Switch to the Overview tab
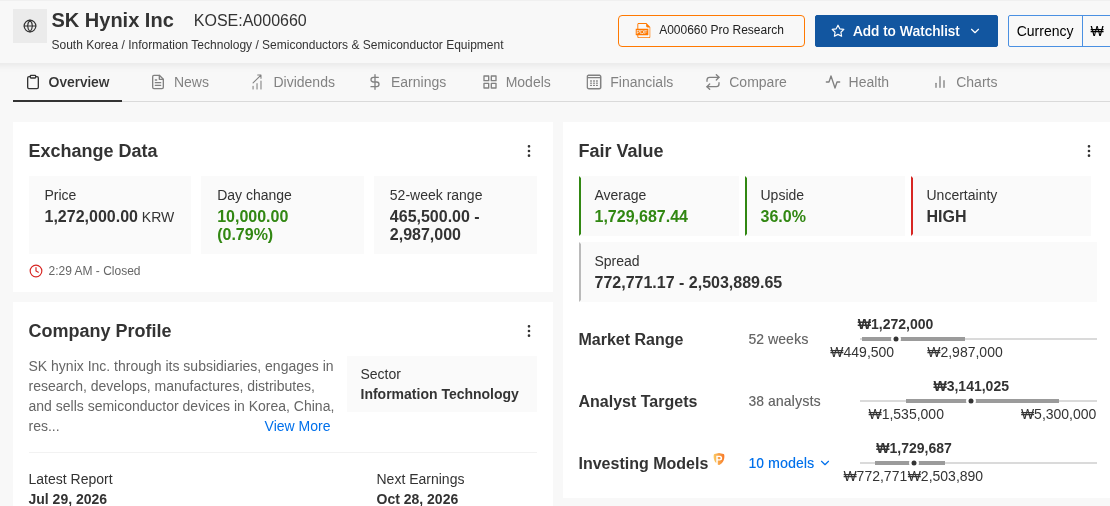1110x506 pixels. point(67,82)
